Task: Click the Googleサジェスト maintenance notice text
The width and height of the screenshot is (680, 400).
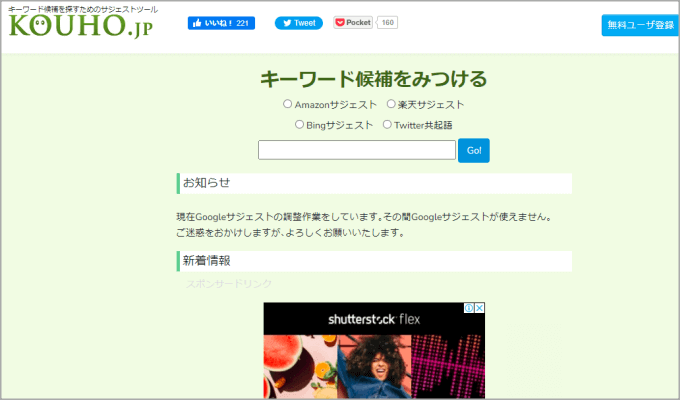Action: click(365, 216)
